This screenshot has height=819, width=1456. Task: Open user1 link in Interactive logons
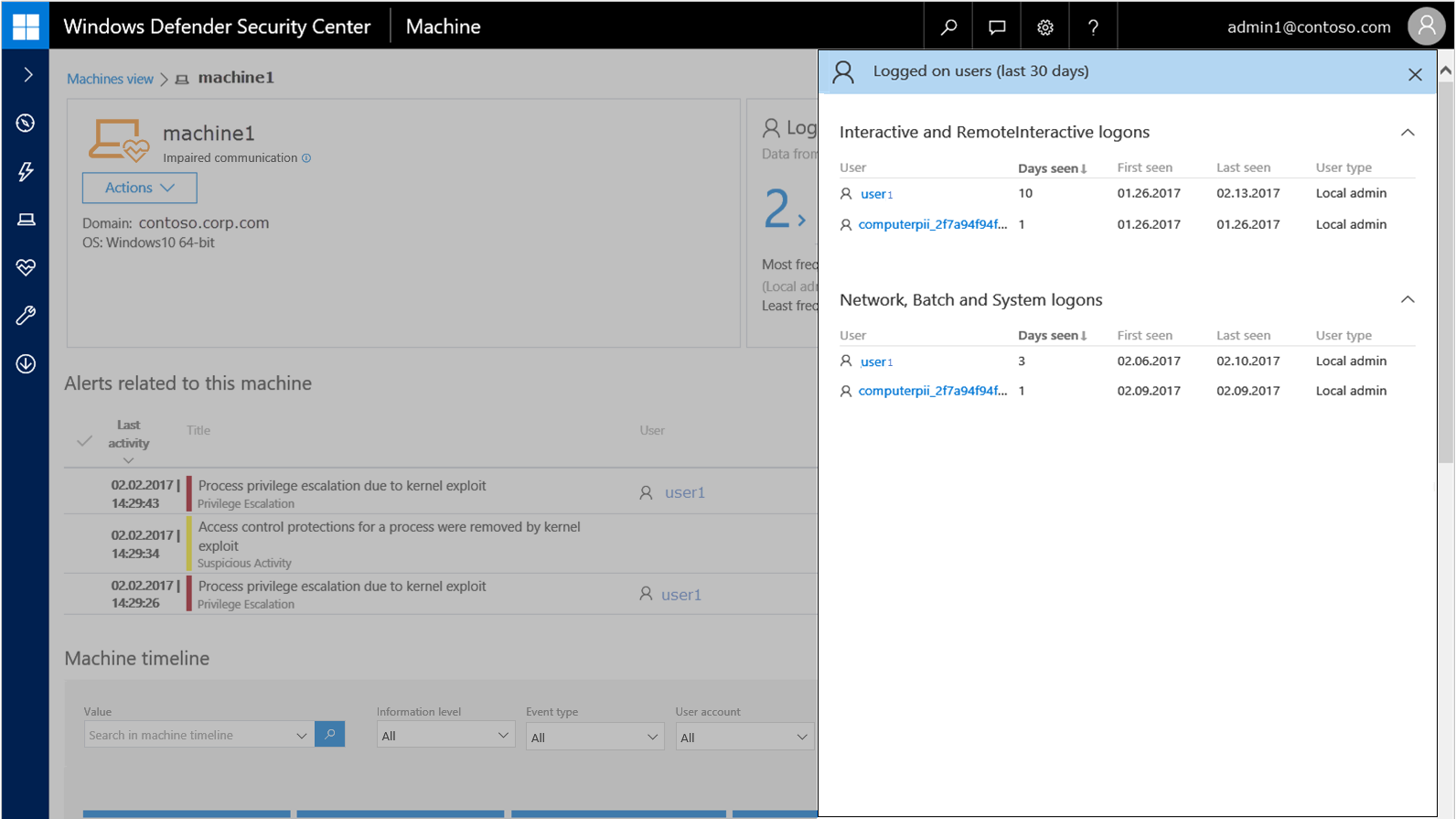876,194
